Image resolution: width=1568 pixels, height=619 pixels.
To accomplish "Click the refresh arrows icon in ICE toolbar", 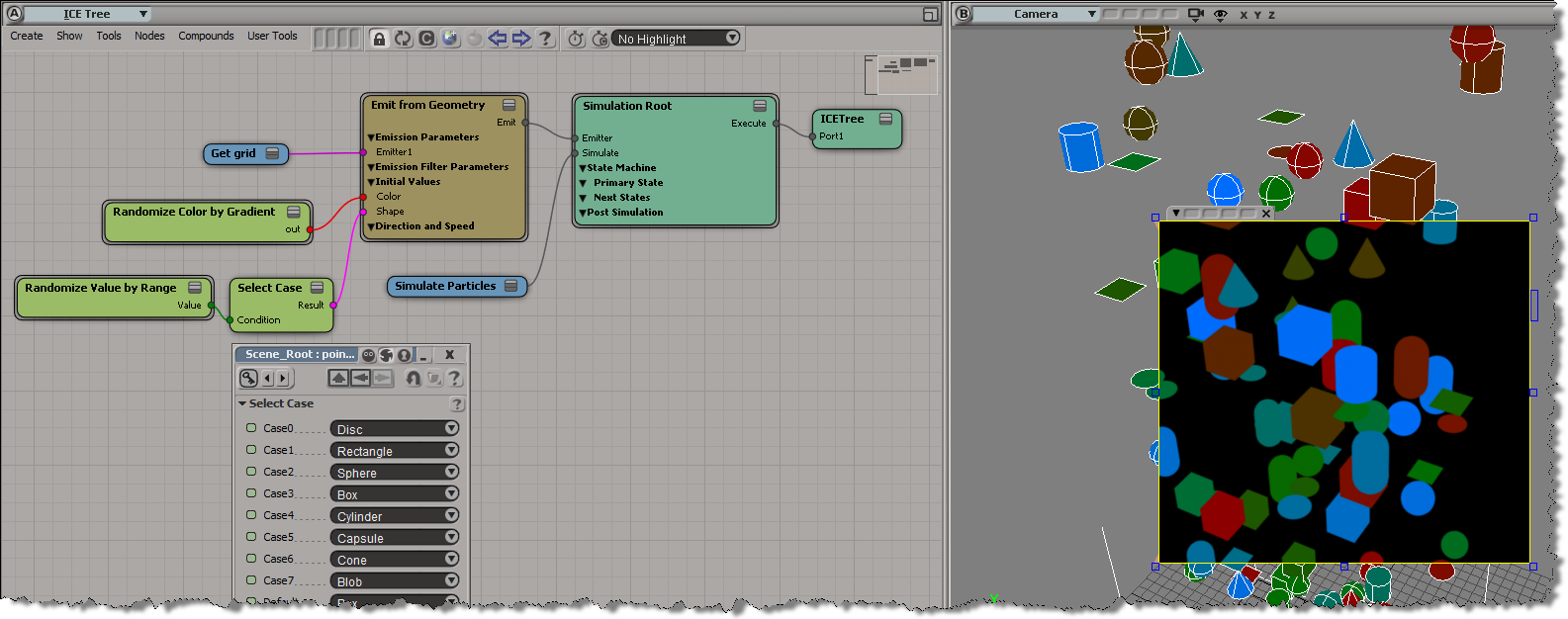I will point(403,39).
